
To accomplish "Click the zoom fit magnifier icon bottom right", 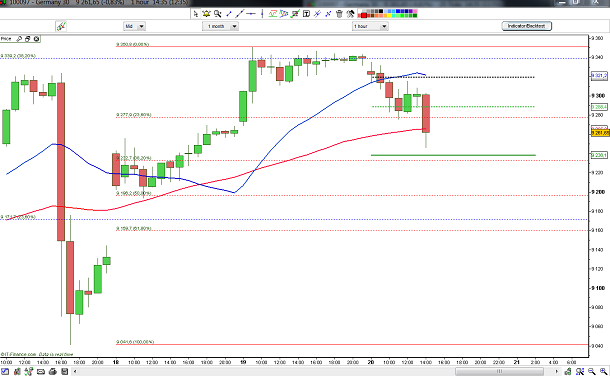I will [580, 372].
